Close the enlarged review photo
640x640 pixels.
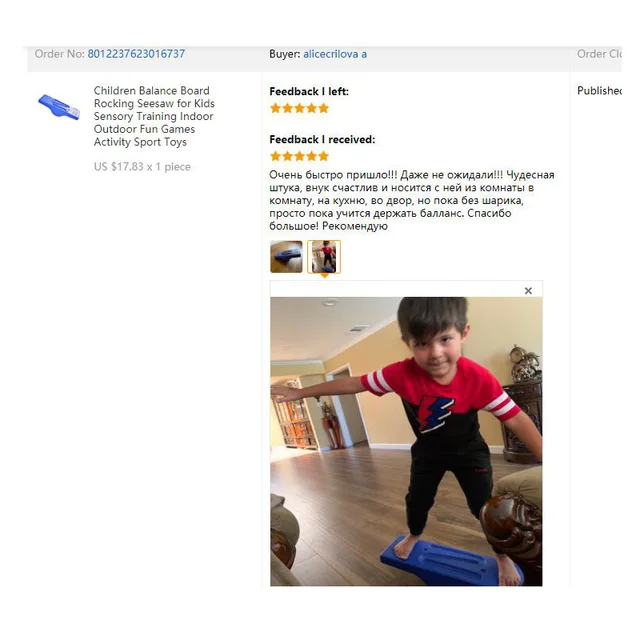pyautogui.click(x=528, y=291)
